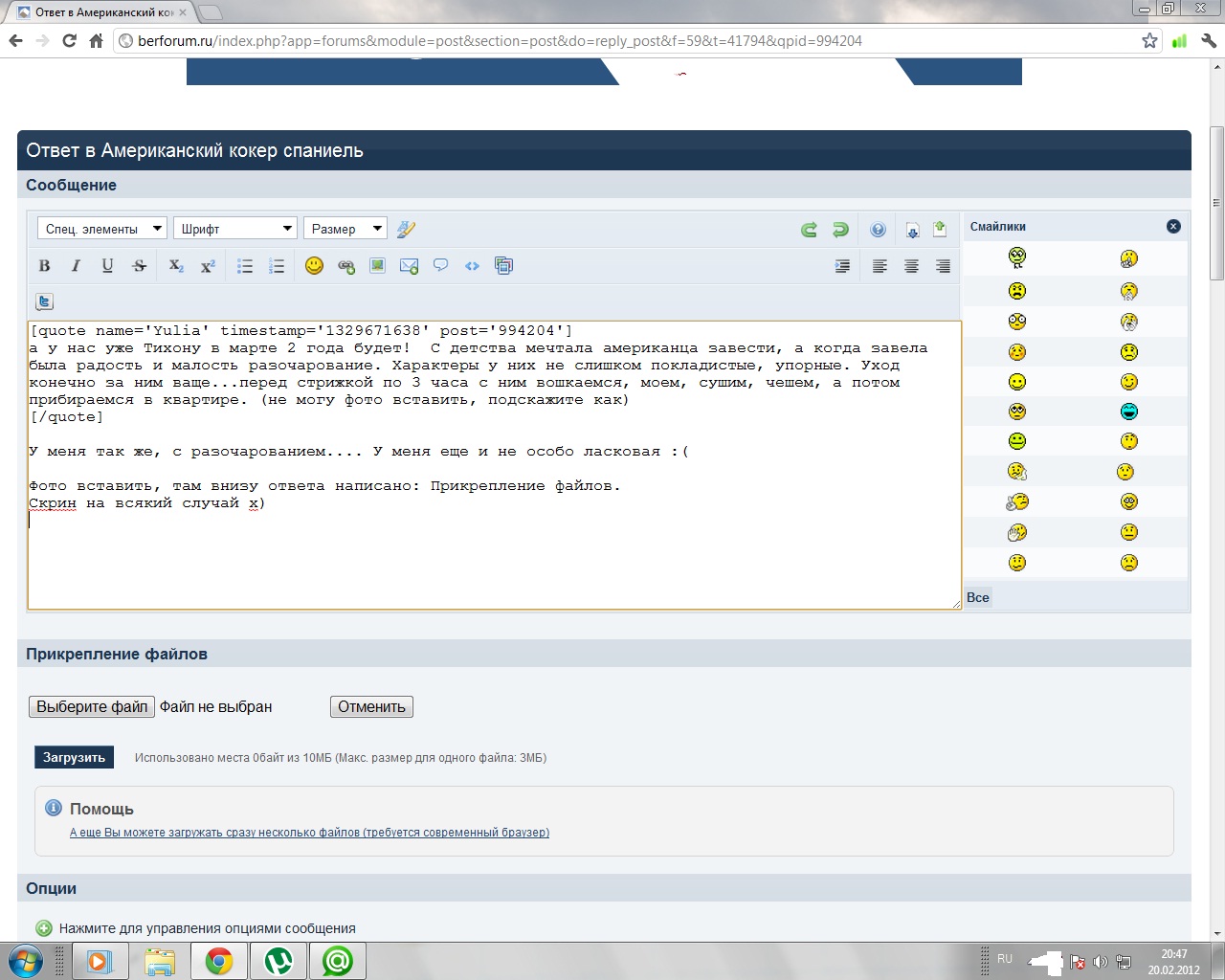Open uTorrent from the taskbar
Image resolution: width=1225 pixels, height=980 pixels.
tap(278, 961)
